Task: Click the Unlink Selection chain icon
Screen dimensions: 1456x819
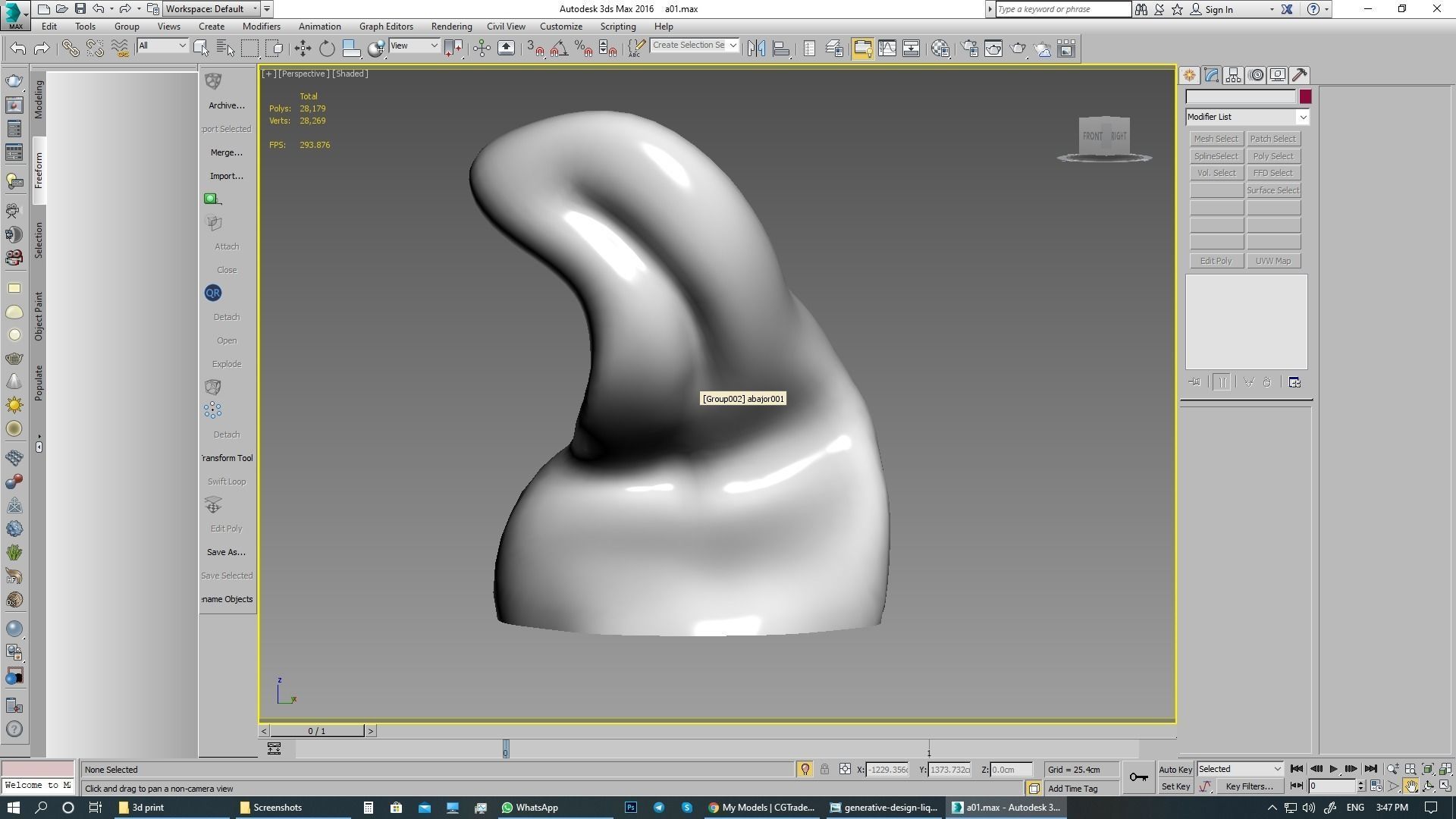Action: (x=95, y=49)
